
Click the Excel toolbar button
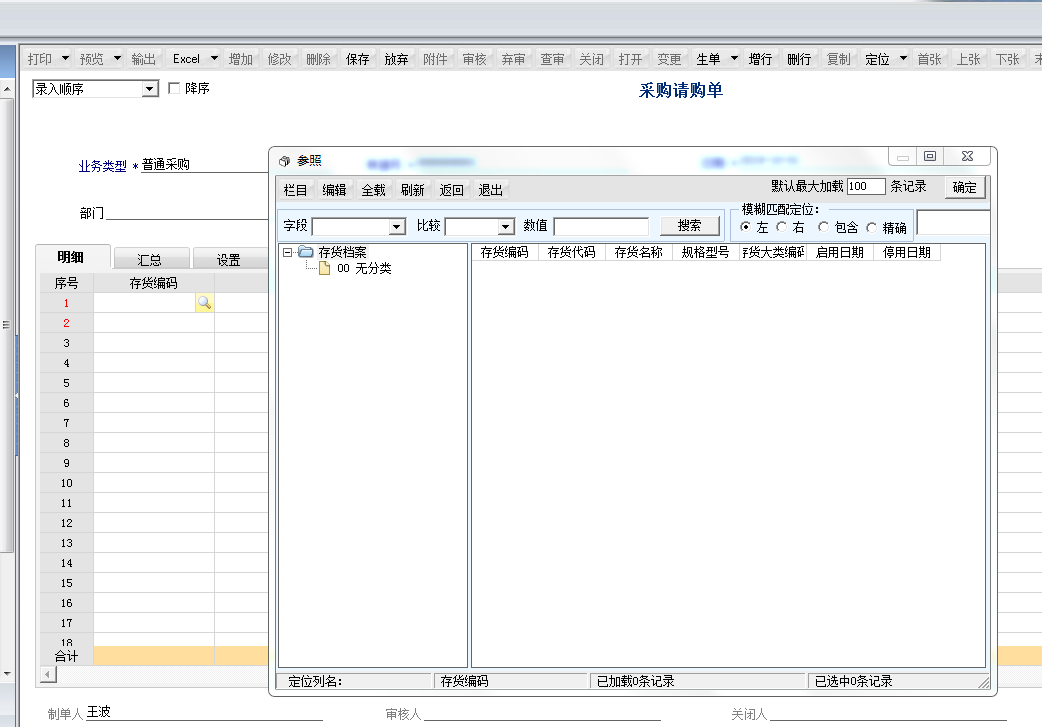[x=187, y=59]
